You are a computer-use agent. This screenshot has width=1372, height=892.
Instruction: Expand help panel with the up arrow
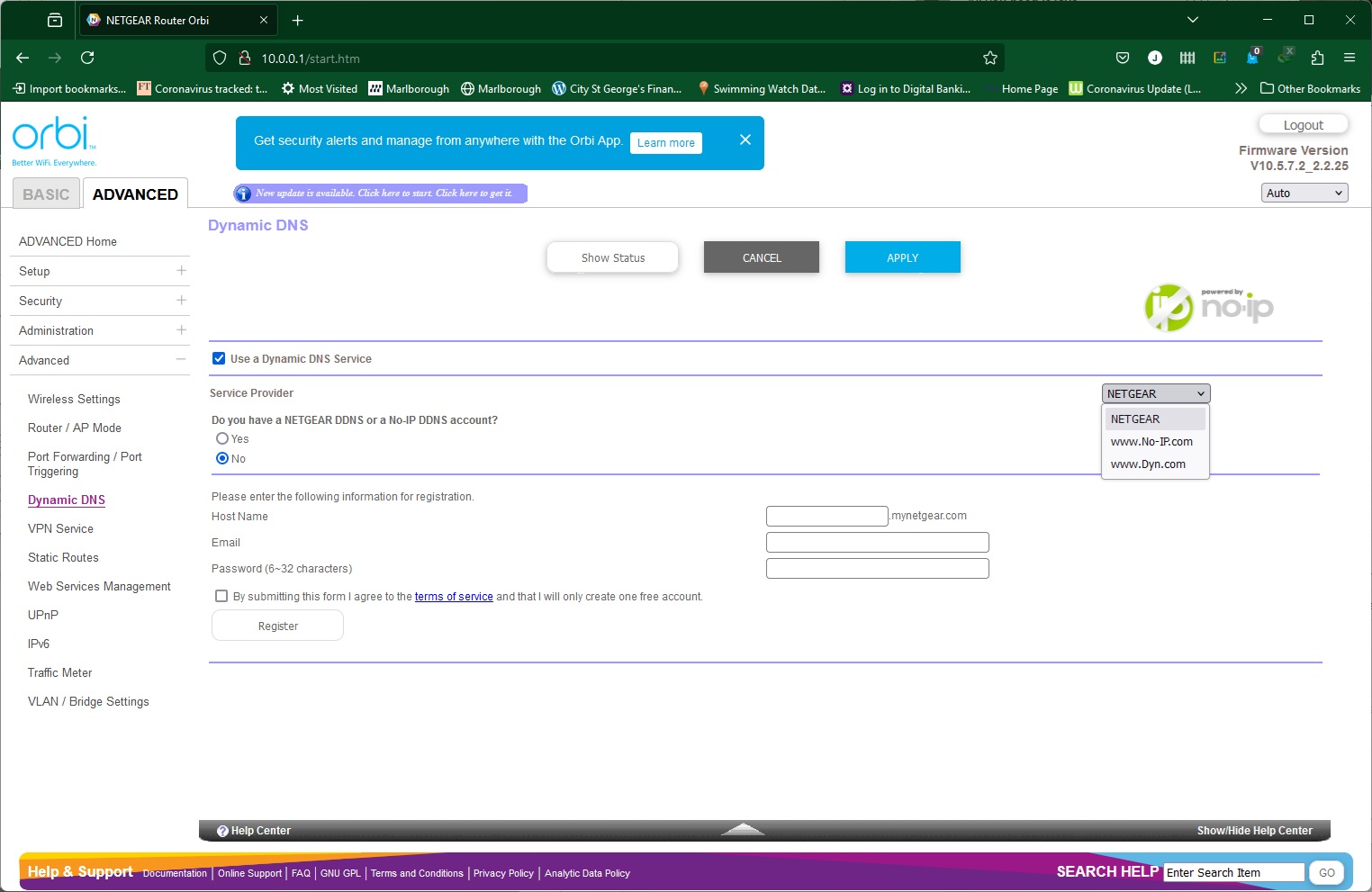[x=744, y=829]
